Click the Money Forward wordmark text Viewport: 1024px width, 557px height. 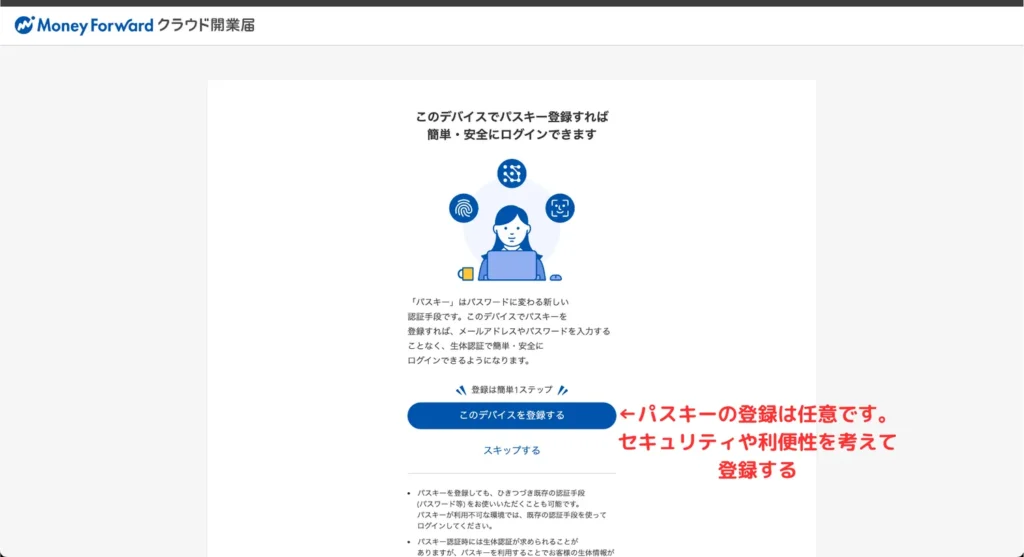(x=95, y=25)
